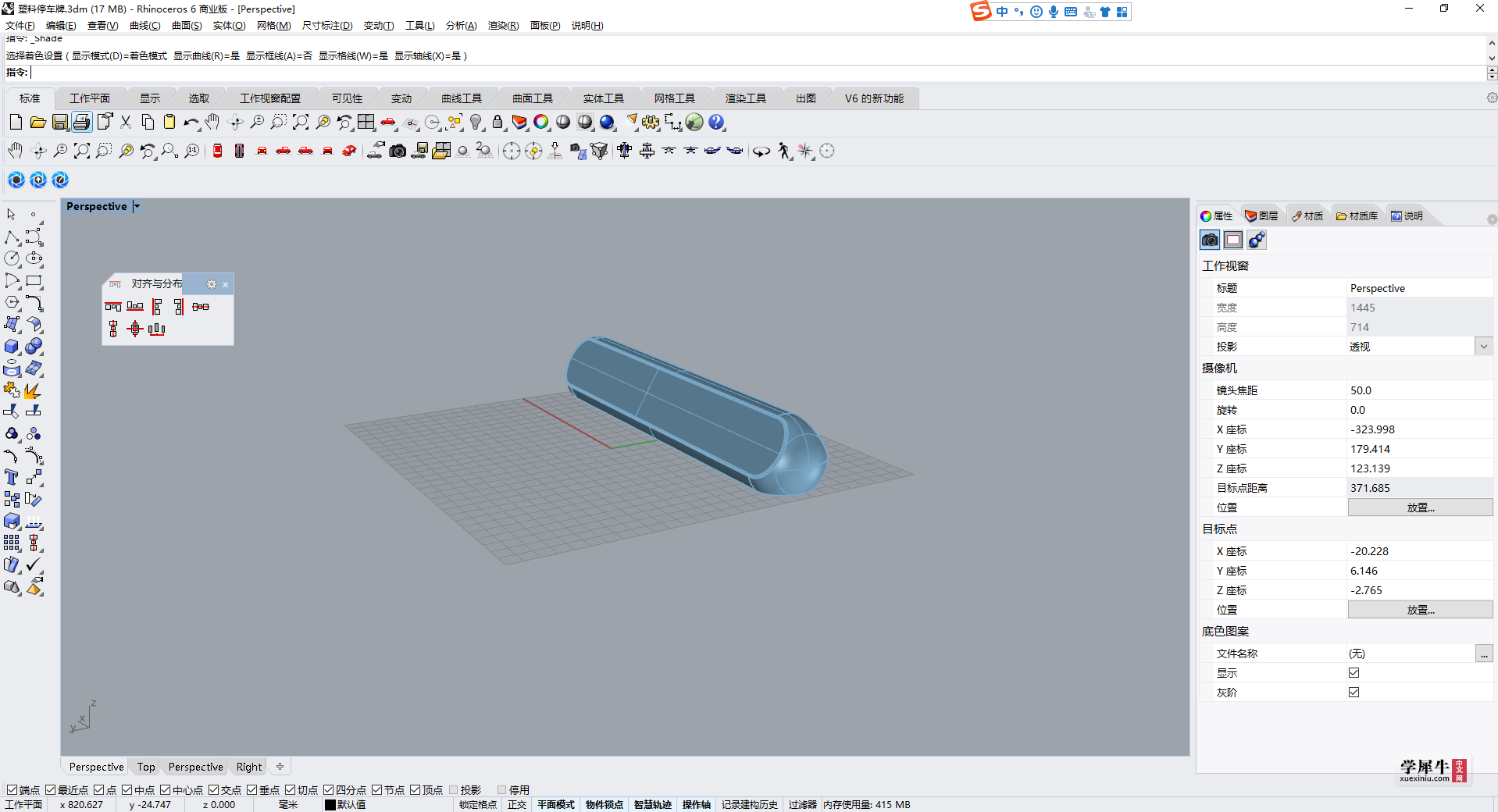
Task: Toggle the 灰阶 wallpaper checkbox
Action: point(1354,692)
